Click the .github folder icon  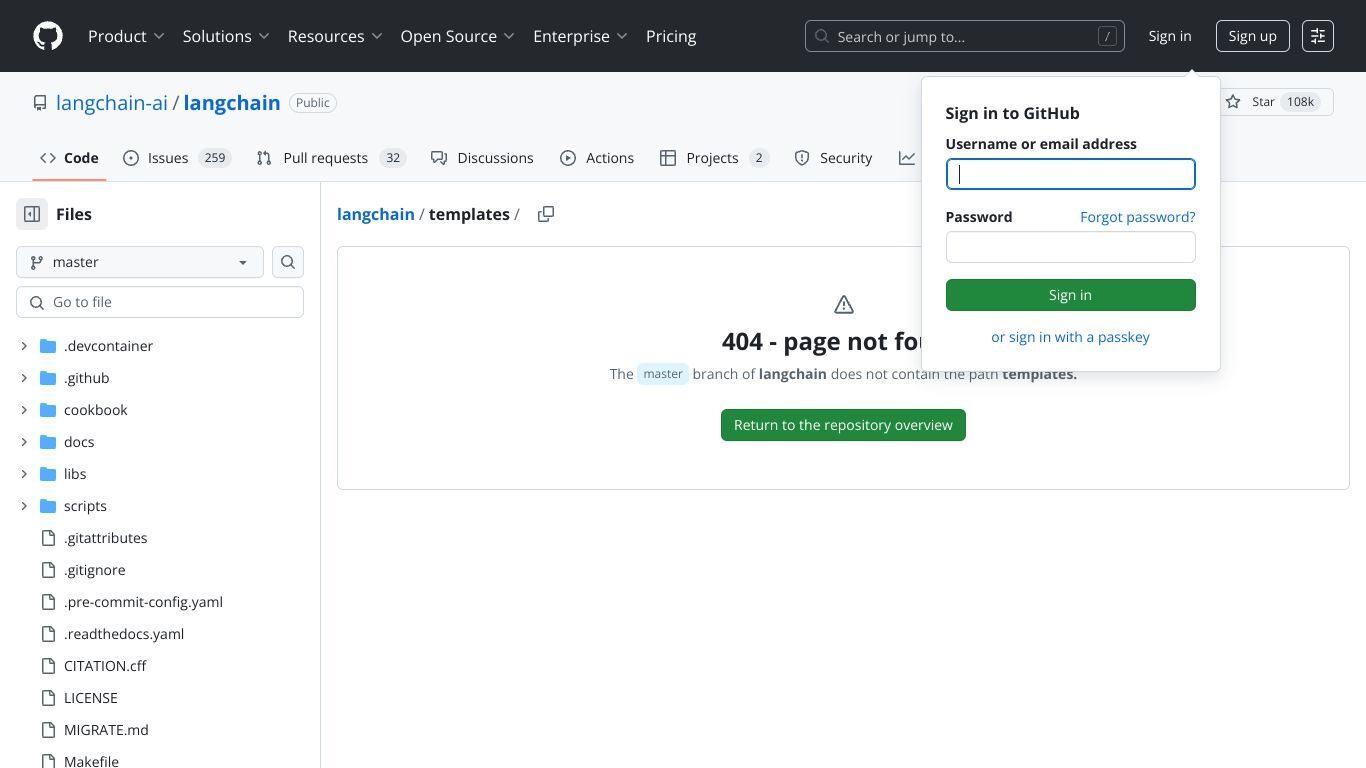[48, 378]
